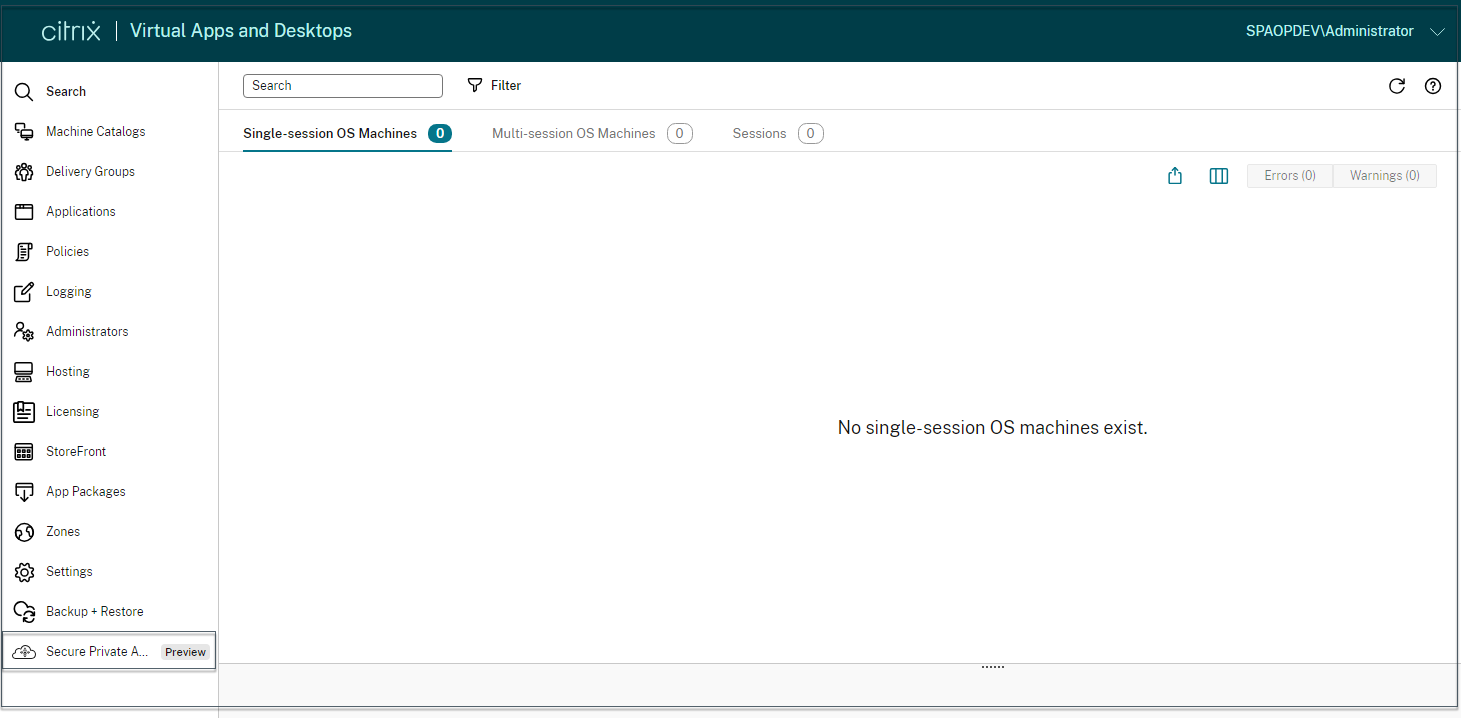
Task: Click the details pane drag handle dots
Action: point(993,667)
